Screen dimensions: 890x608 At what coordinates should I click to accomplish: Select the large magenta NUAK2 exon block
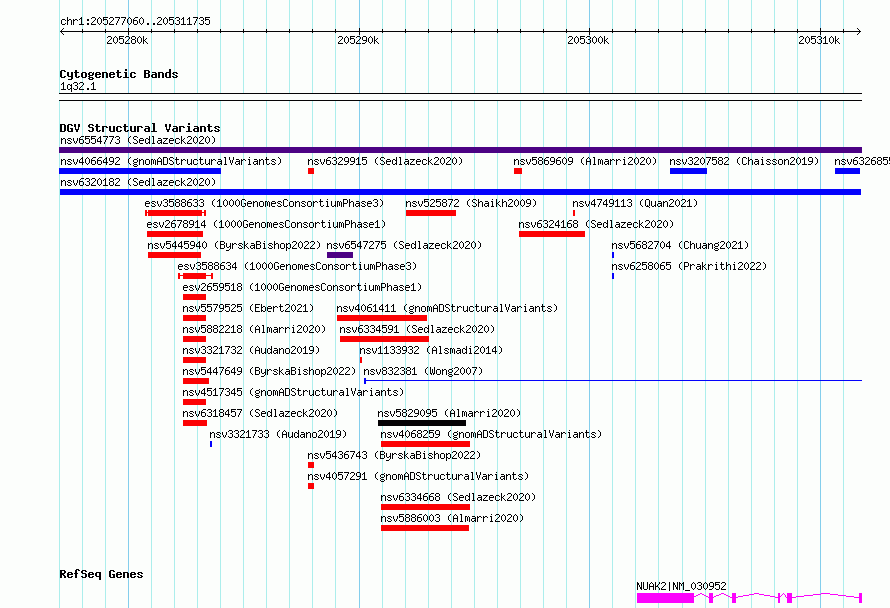point(665,598)
